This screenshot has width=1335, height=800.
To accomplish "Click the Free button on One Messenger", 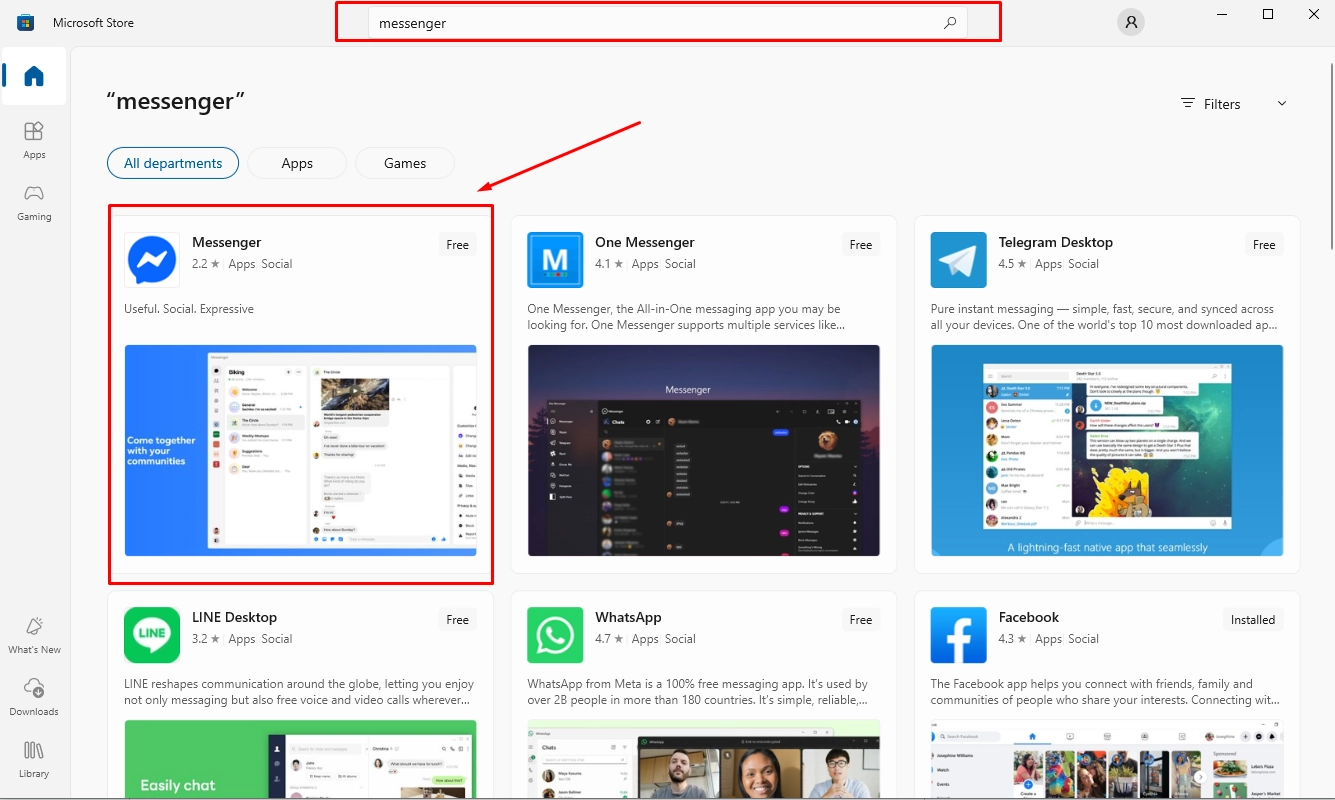I will [861, 245].
